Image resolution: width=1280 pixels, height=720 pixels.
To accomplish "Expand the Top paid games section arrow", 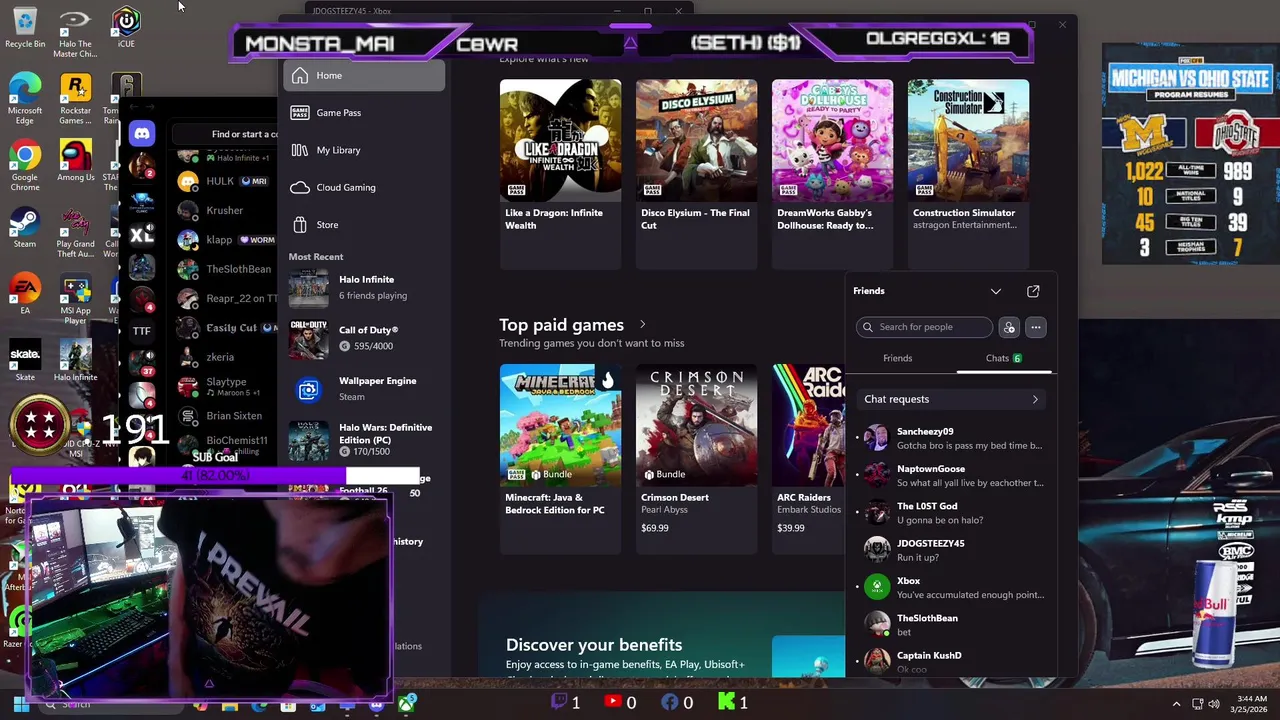I will [x=642, y=325].
